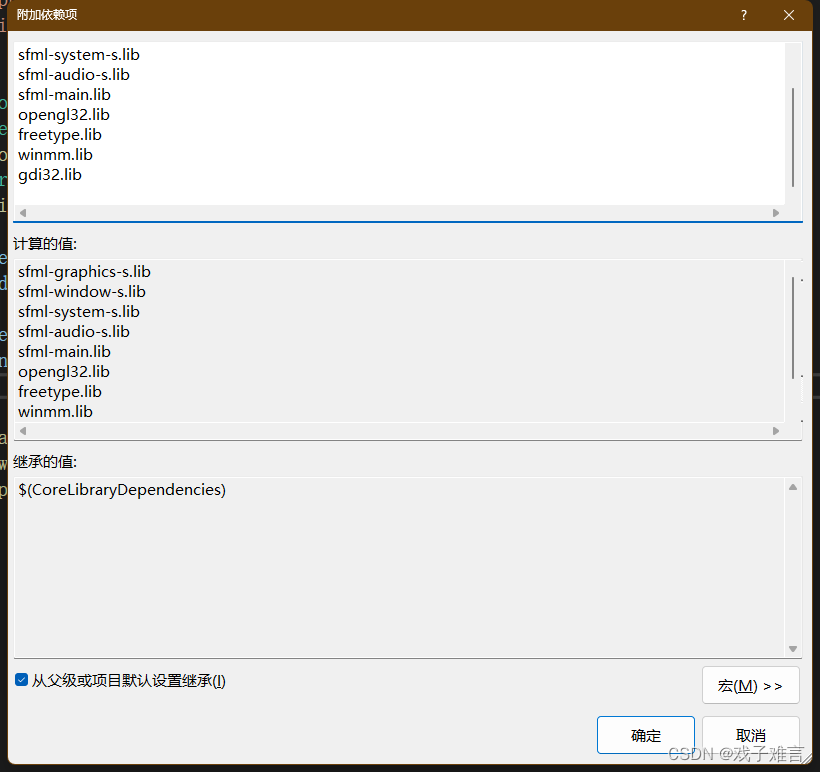Click left scroll arrow of top edit box

pyautogui.click(x=22, y=213)
